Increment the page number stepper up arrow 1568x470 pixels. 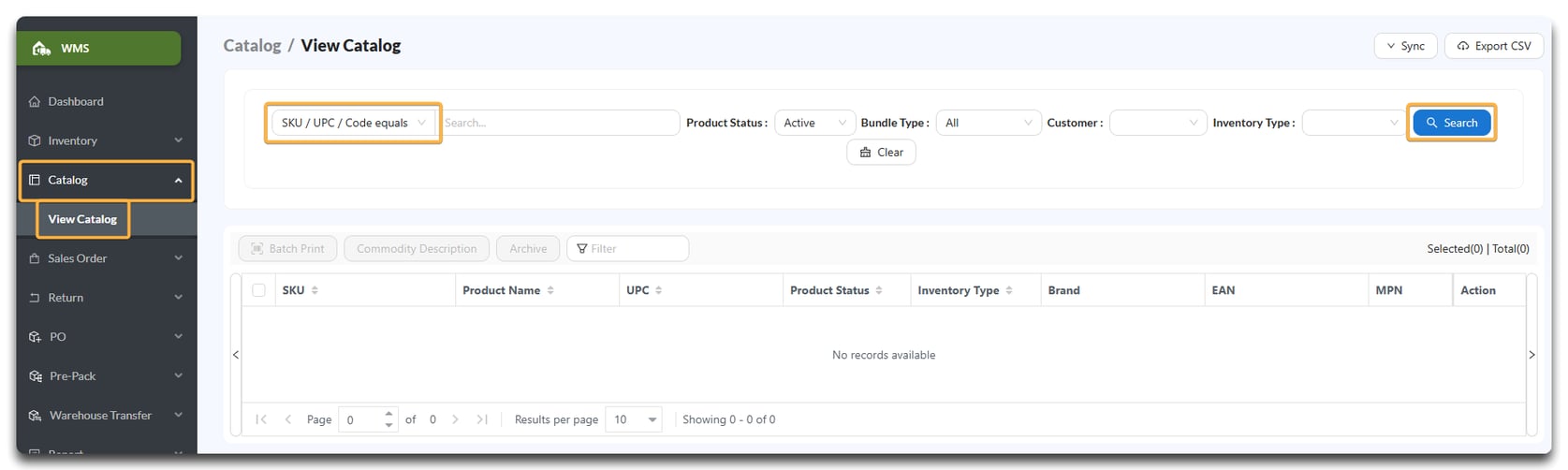[x=388, y=414]
